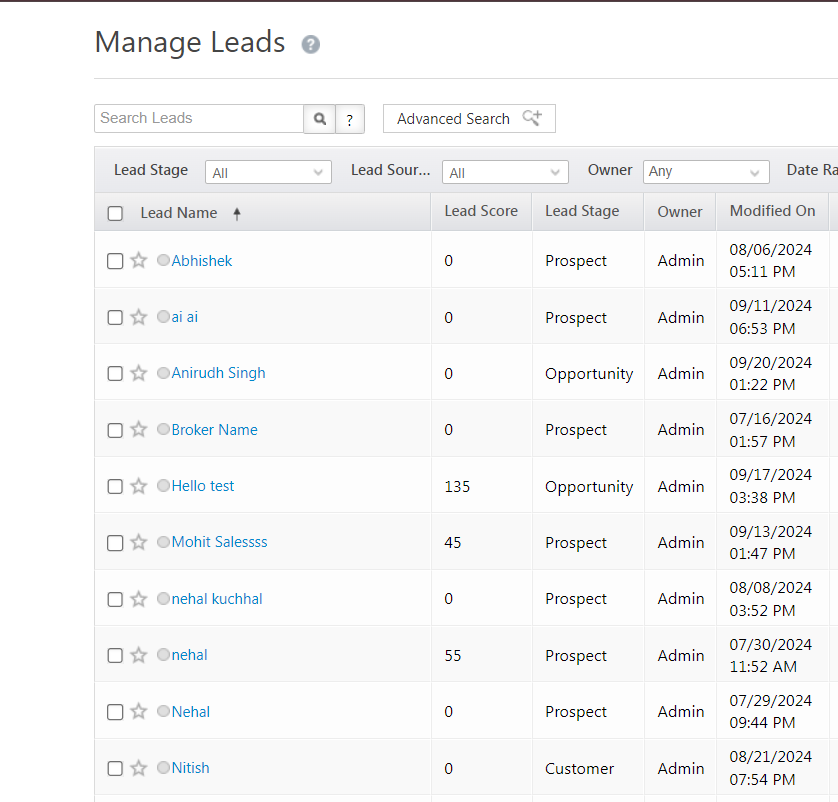
Task: Open the Broker Name lead link
Action: (x=214, y=430)
